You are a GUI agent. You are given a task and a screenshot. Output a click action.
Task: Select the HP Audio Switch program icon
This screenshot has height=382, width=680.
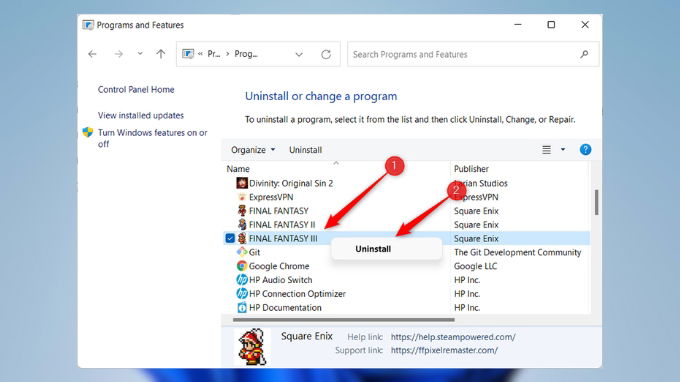point(242,280)
